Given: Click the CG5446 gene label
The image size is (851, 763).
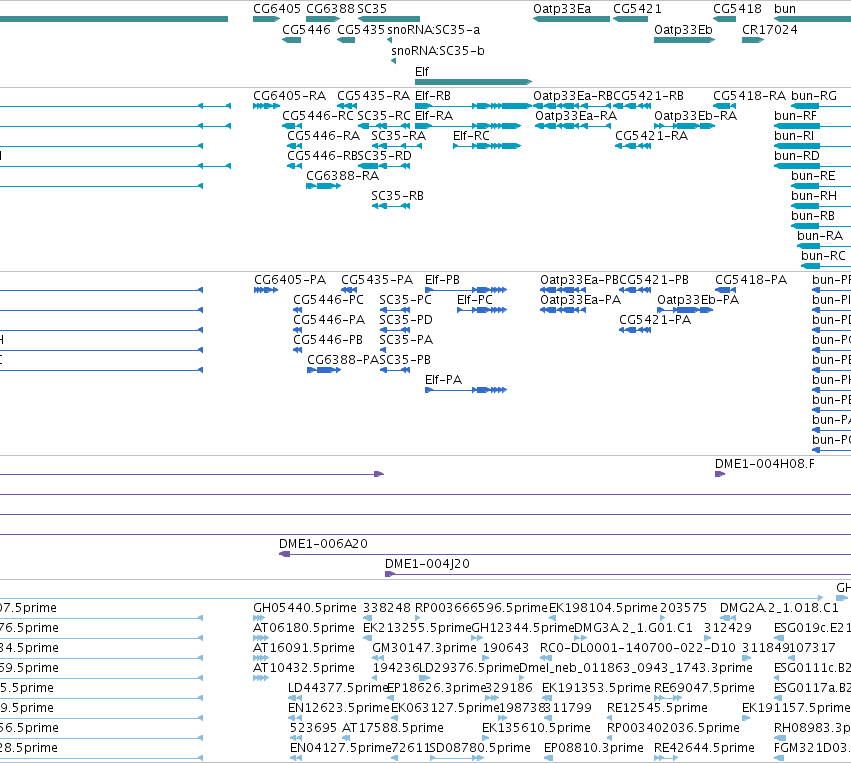Looking at the screenshot, I should [306, 30].
